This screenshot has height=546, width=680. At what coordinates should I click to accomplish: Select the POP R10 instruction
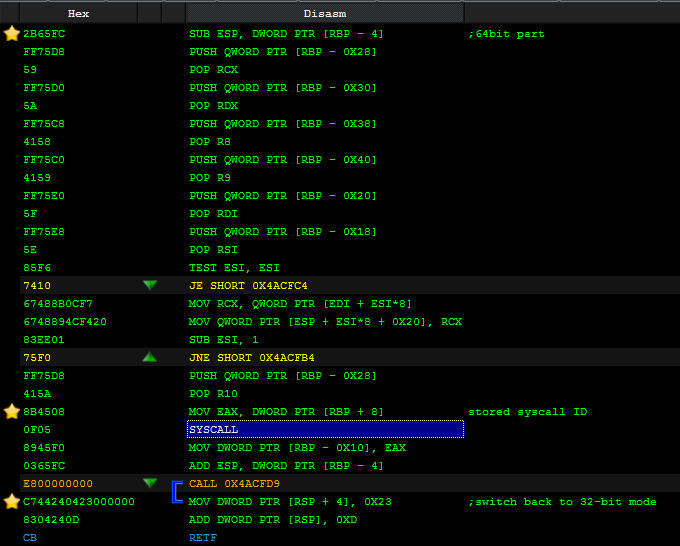tap(213, 393)
